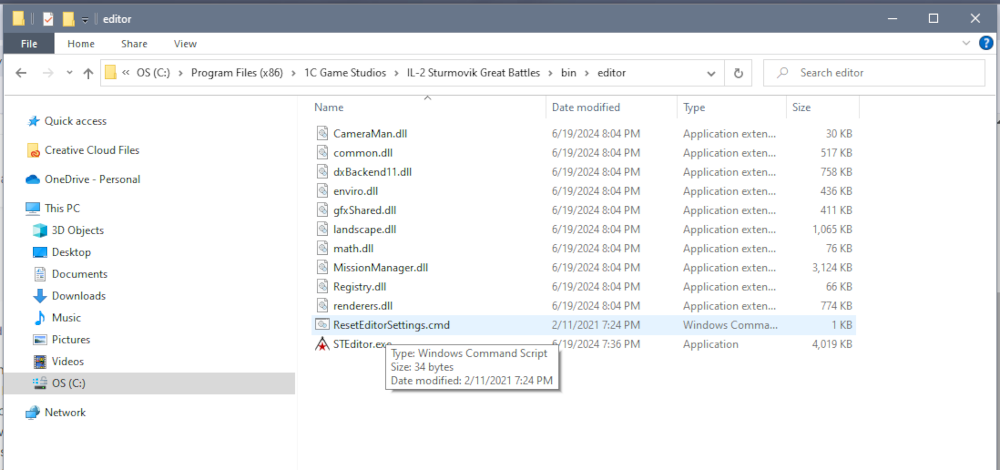
Task: Click the Properties icon in title bar
Action: click(48, 19)
